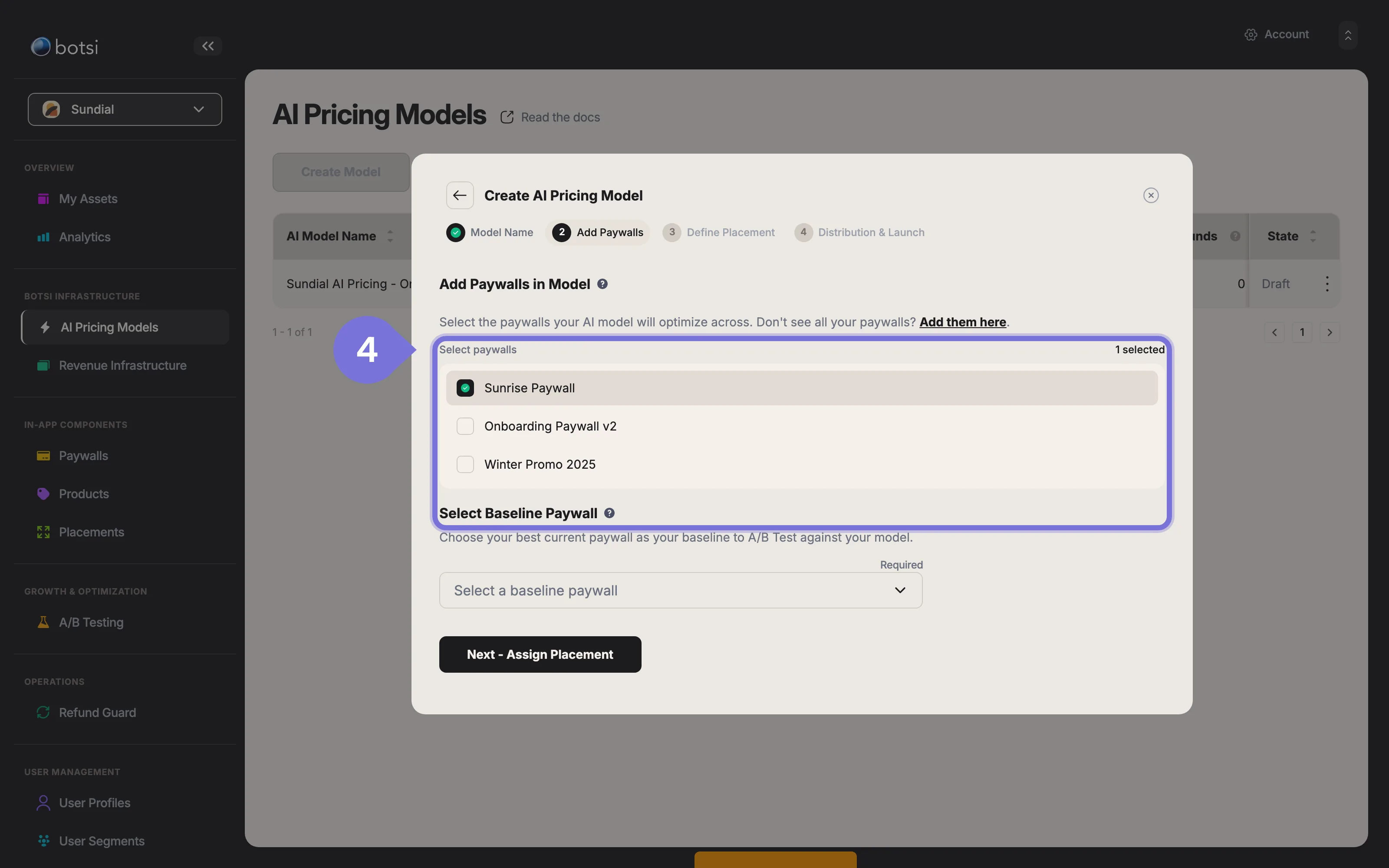Click the Draft state cell

pos(1275,283)
